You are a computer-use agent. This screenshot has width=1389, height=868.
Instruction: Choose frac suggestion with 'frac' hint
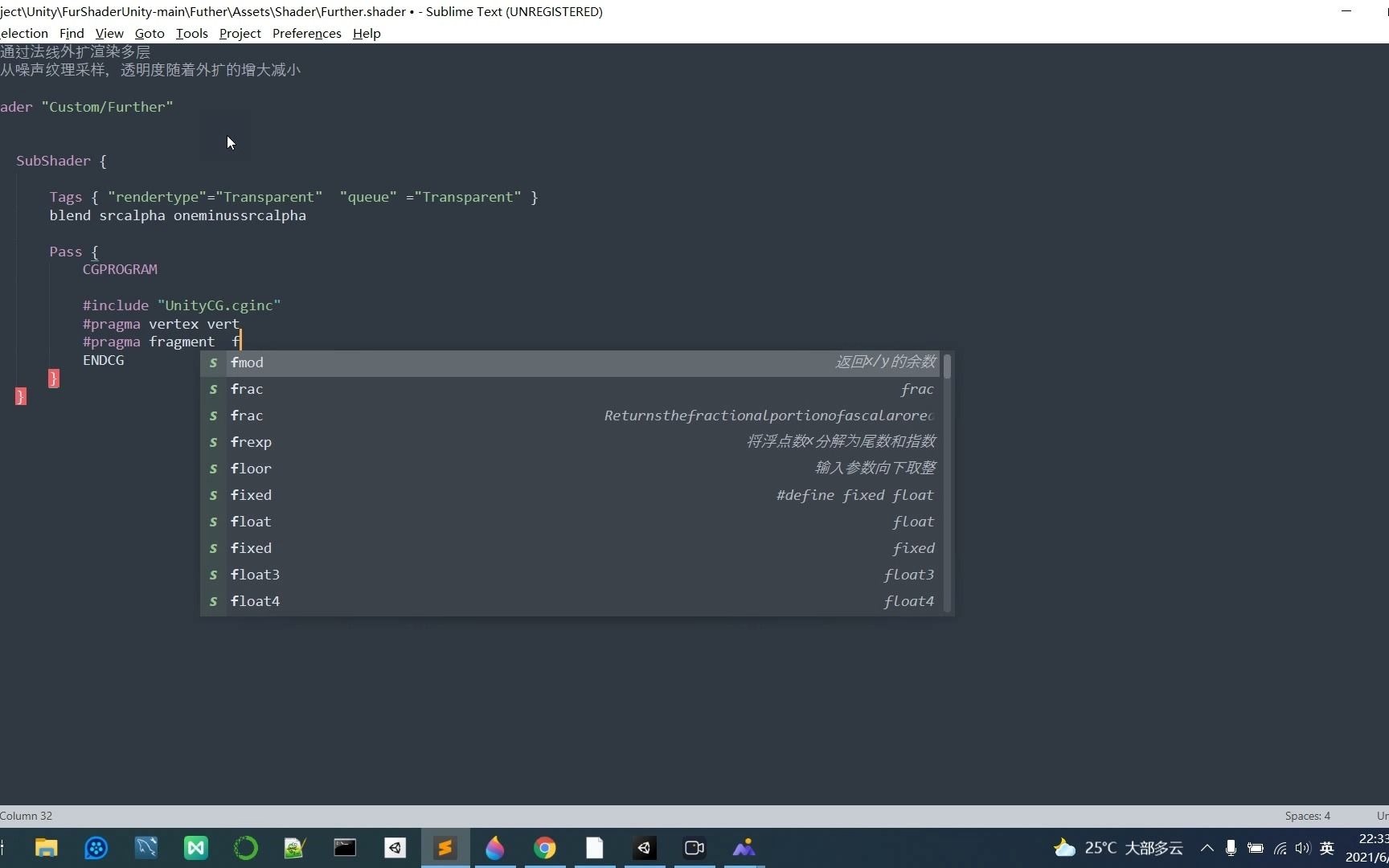[x=571, y=389]
